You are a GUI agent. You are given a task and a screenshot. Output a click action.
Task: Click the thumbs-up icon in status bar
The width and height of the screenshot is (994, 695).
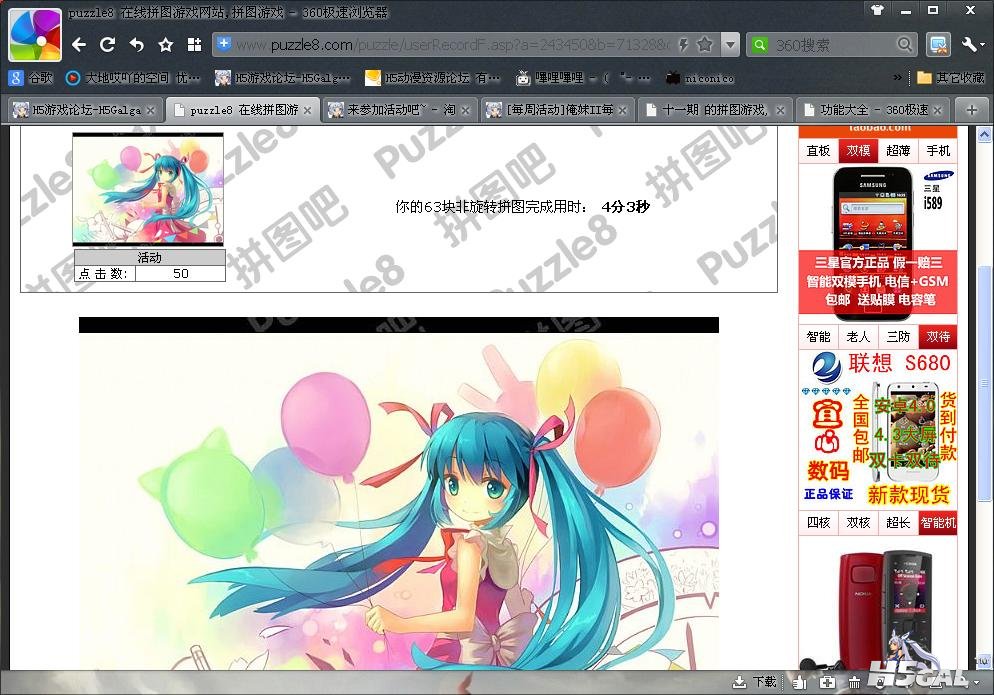(799, 682)
